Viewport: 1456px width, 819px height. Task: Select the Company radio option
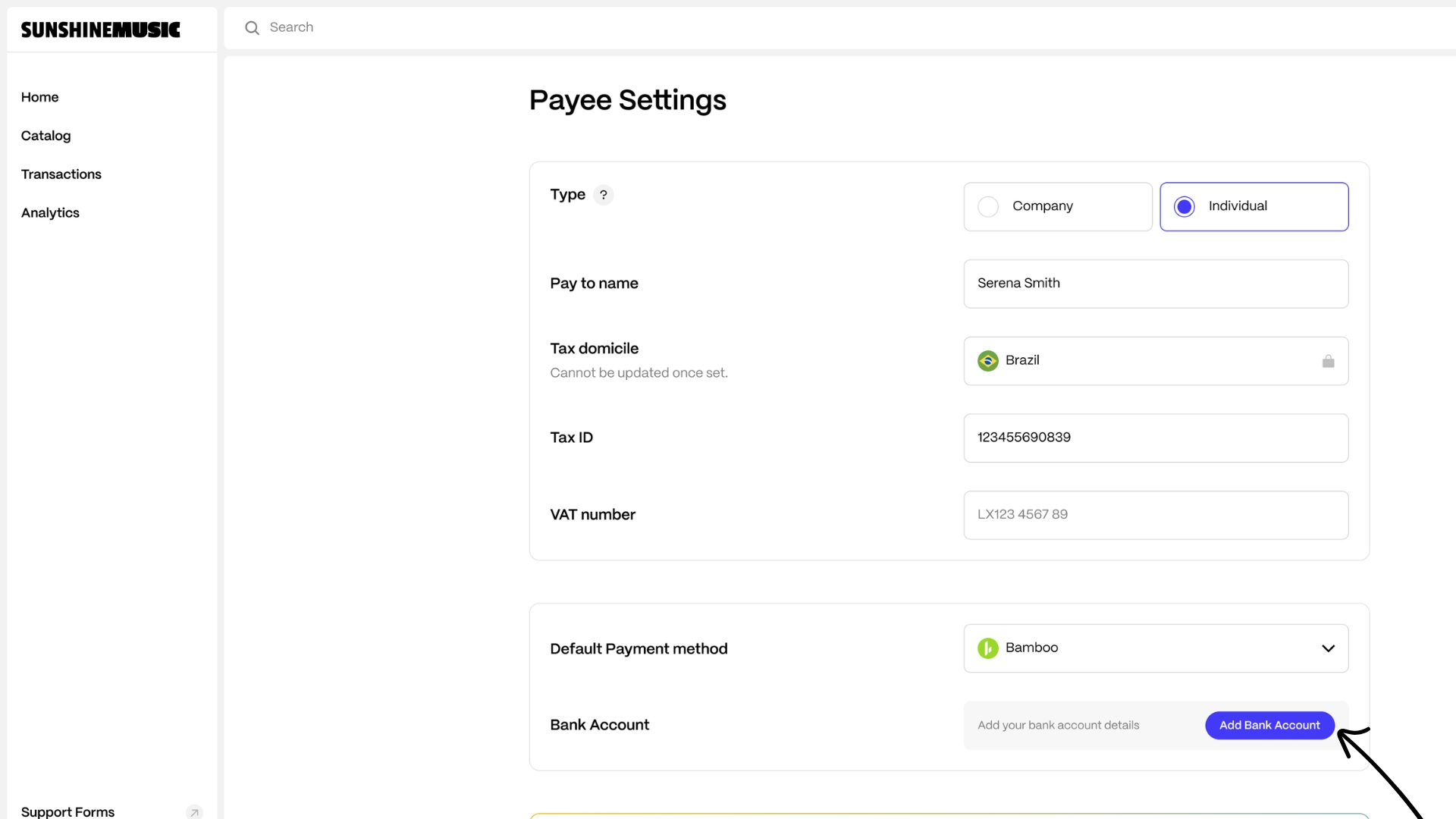[x=988, y=206]
